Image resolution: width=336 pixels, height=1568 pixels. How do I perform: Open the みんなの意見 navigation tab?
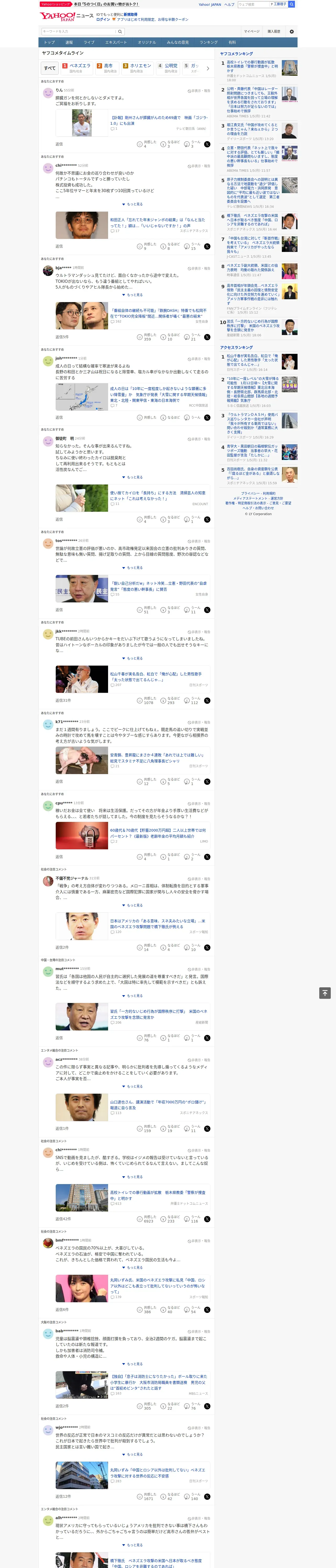click(x=177, y=43)
